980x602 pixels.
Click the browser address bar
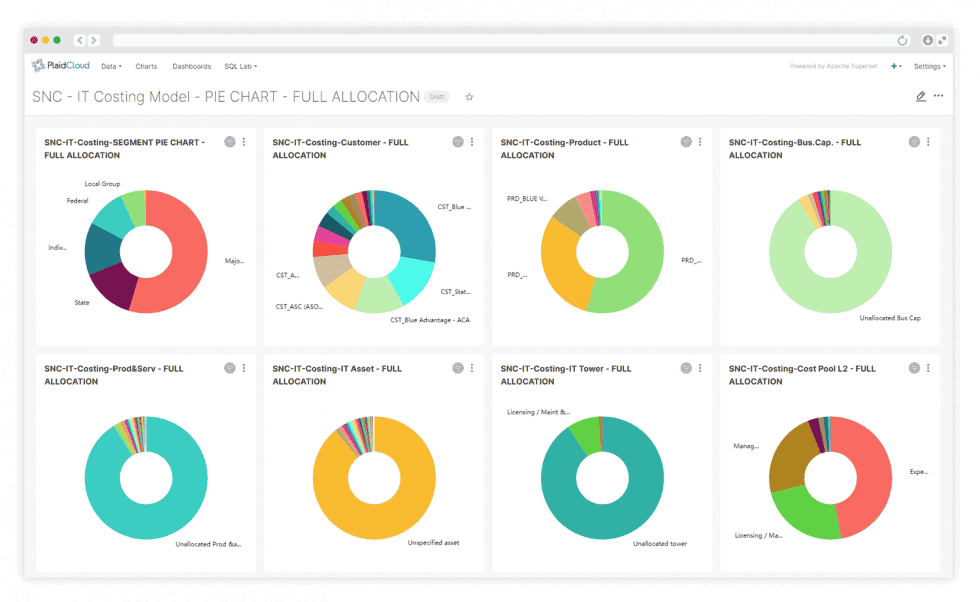click(x=503, y=41)
